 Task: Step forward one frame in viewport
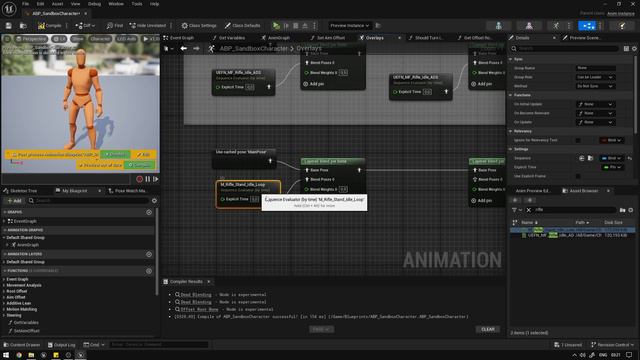(x=156, y=179)
